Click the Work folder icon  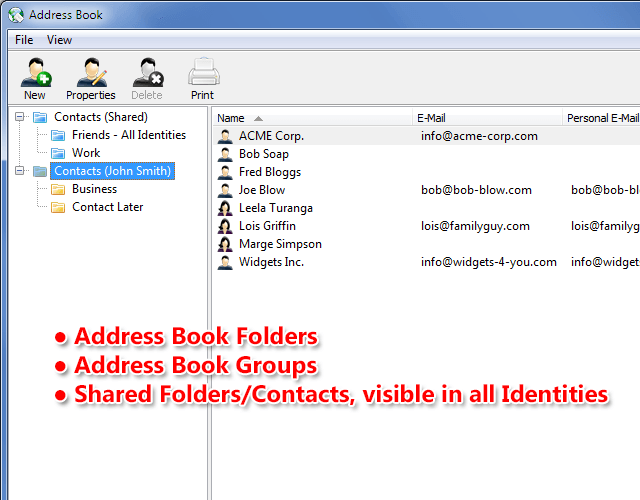[x=58, y=153]
